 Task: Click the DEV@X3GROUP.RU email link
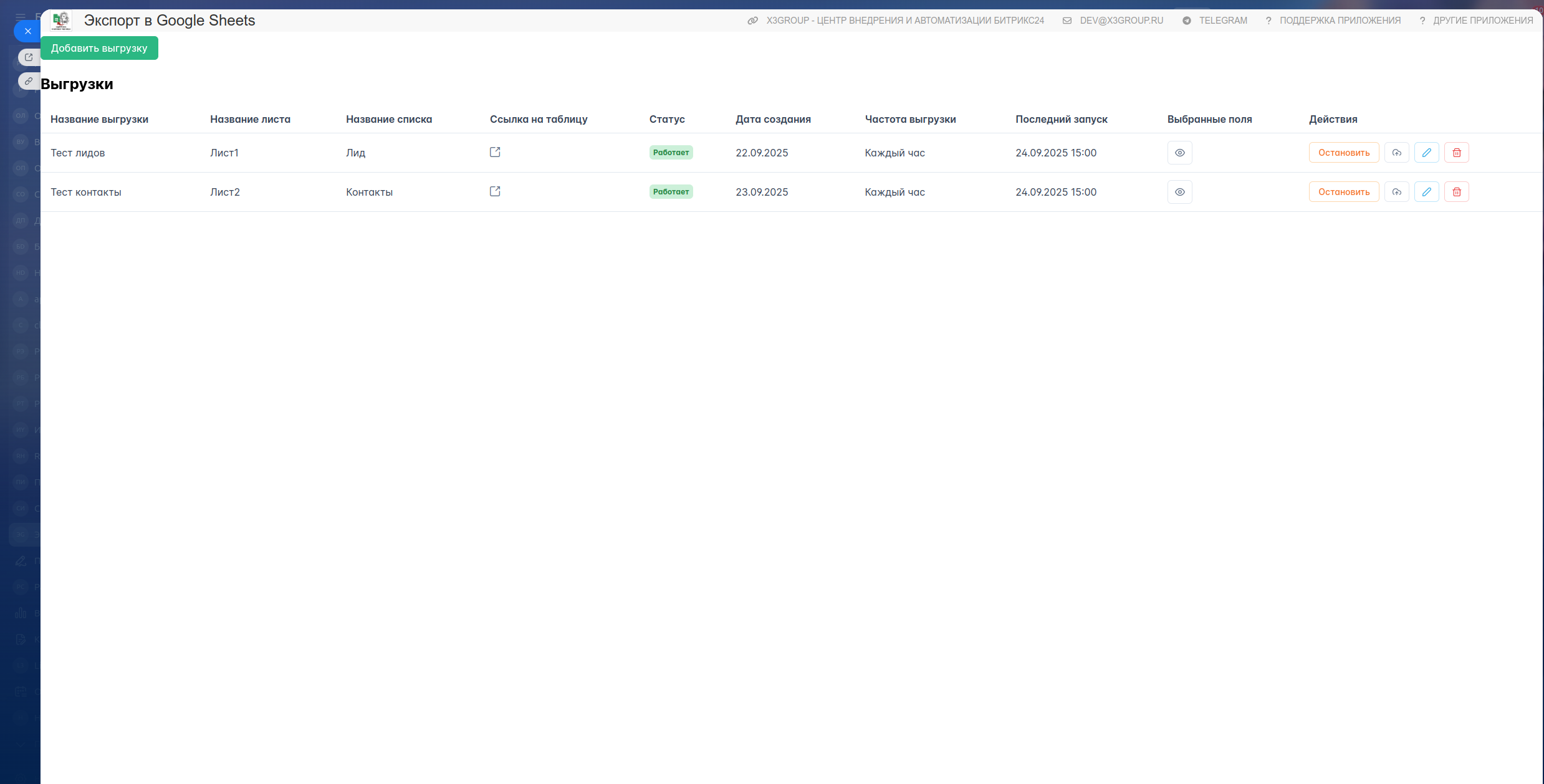tap(1121, 21)
